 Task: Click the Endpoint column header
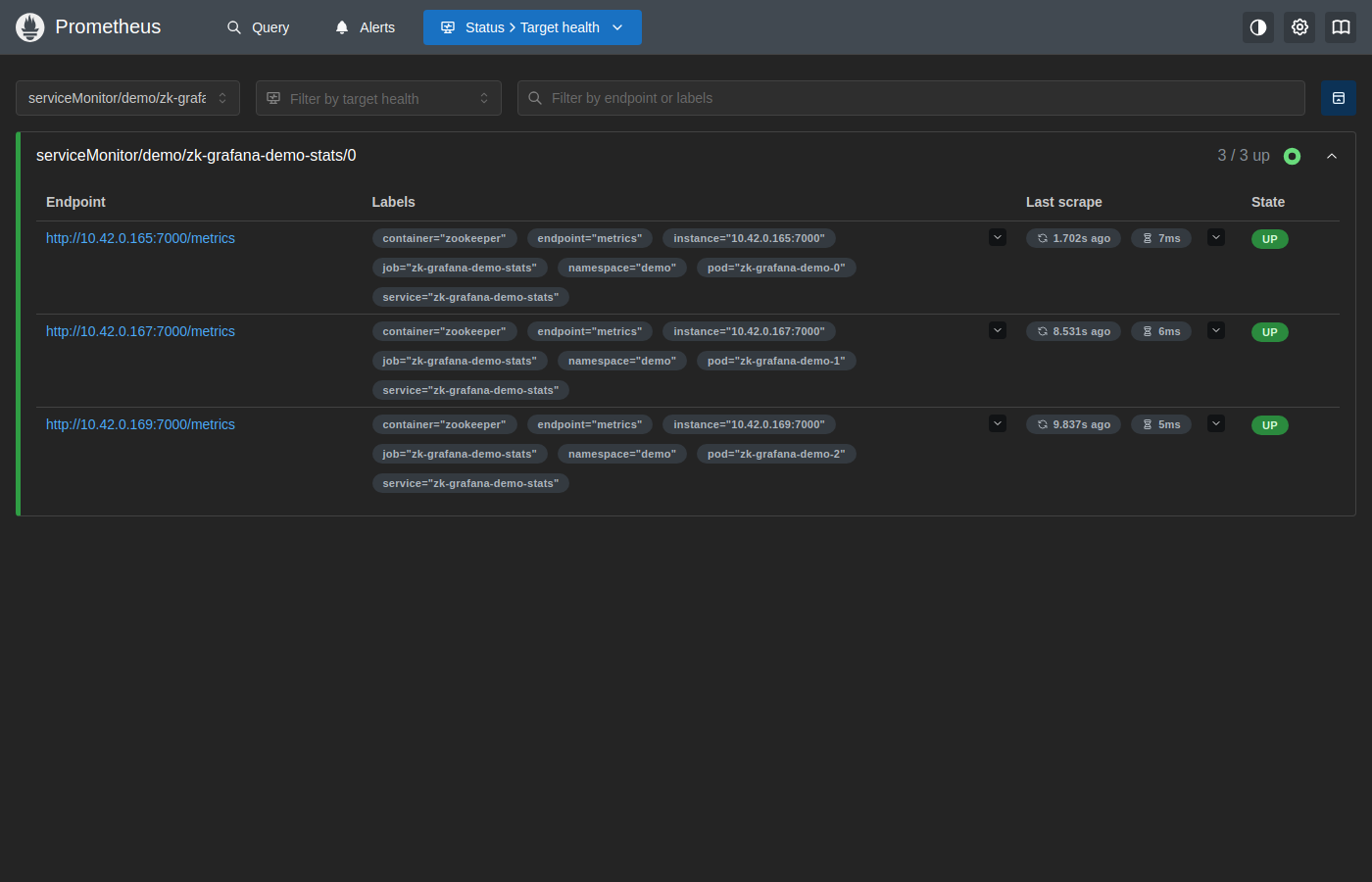coord(75,202)
